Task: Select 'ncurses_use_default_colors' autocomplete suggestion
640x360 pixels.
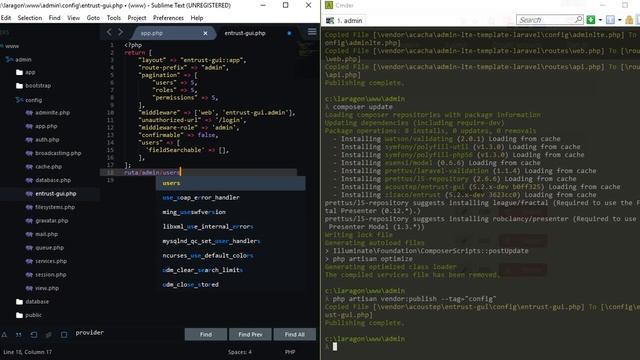Action: [231, 256]
